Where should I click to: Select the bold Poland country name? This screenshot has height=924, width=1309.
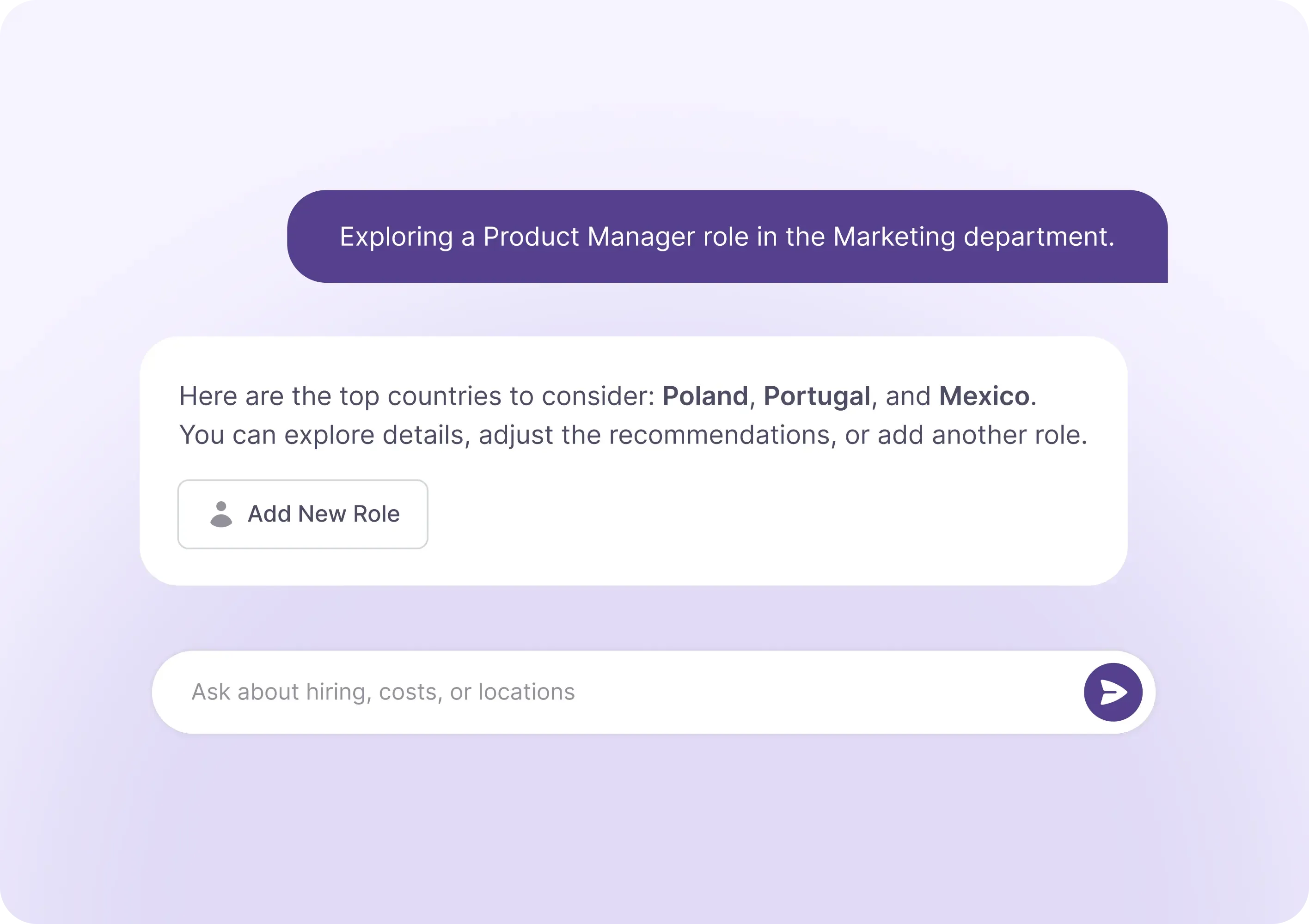tap(705, 396)
